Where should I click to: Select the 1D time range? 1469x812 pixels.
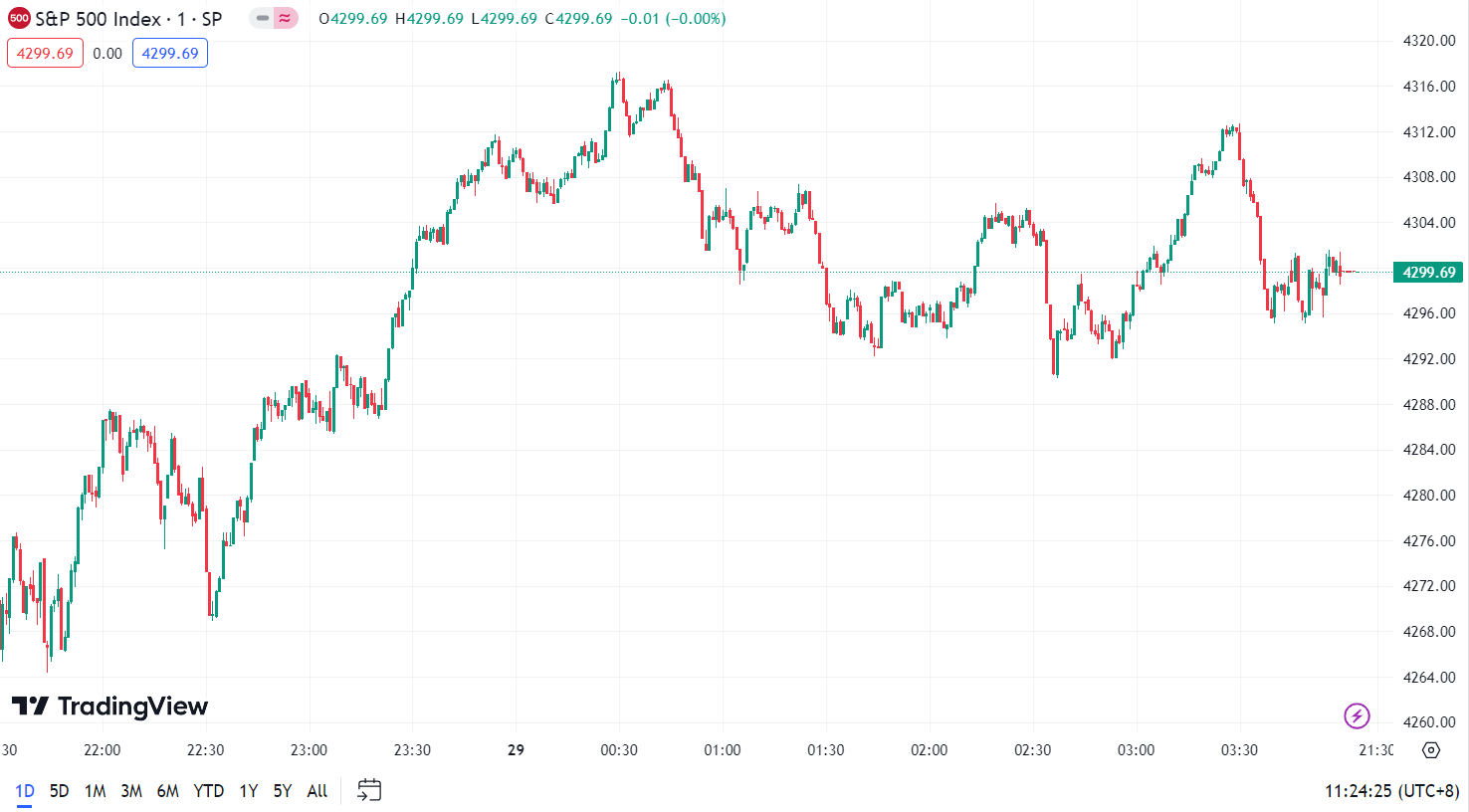[x=25, y=791]
